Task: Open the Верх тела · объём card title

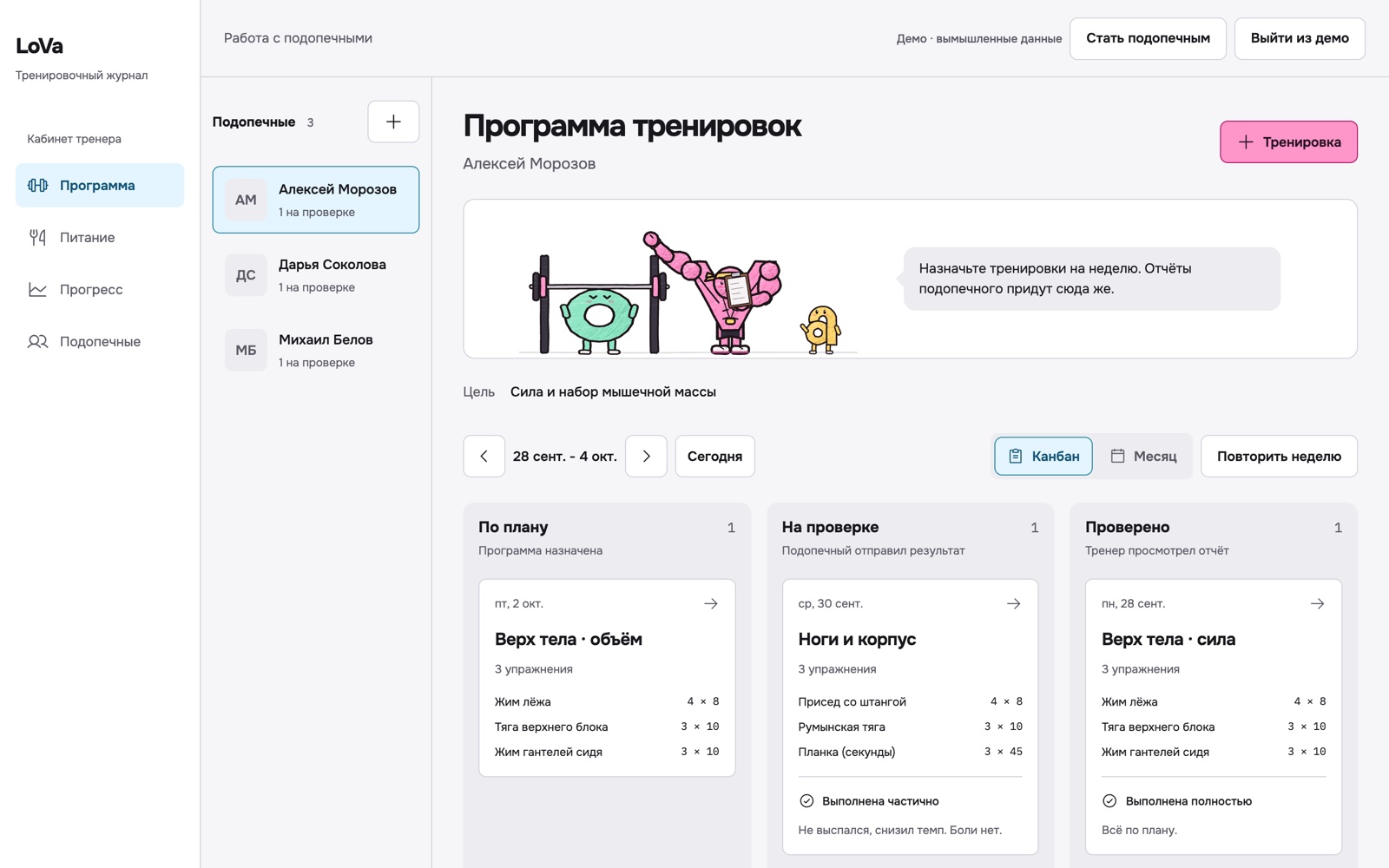Action: point(569,639)
